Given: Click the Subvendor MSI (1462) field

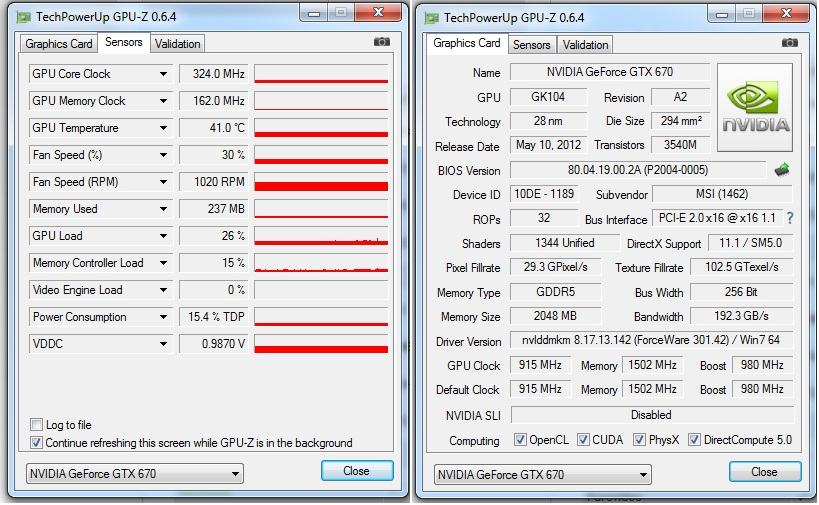Looking at the screenshot, I should (x=722, y=194).
